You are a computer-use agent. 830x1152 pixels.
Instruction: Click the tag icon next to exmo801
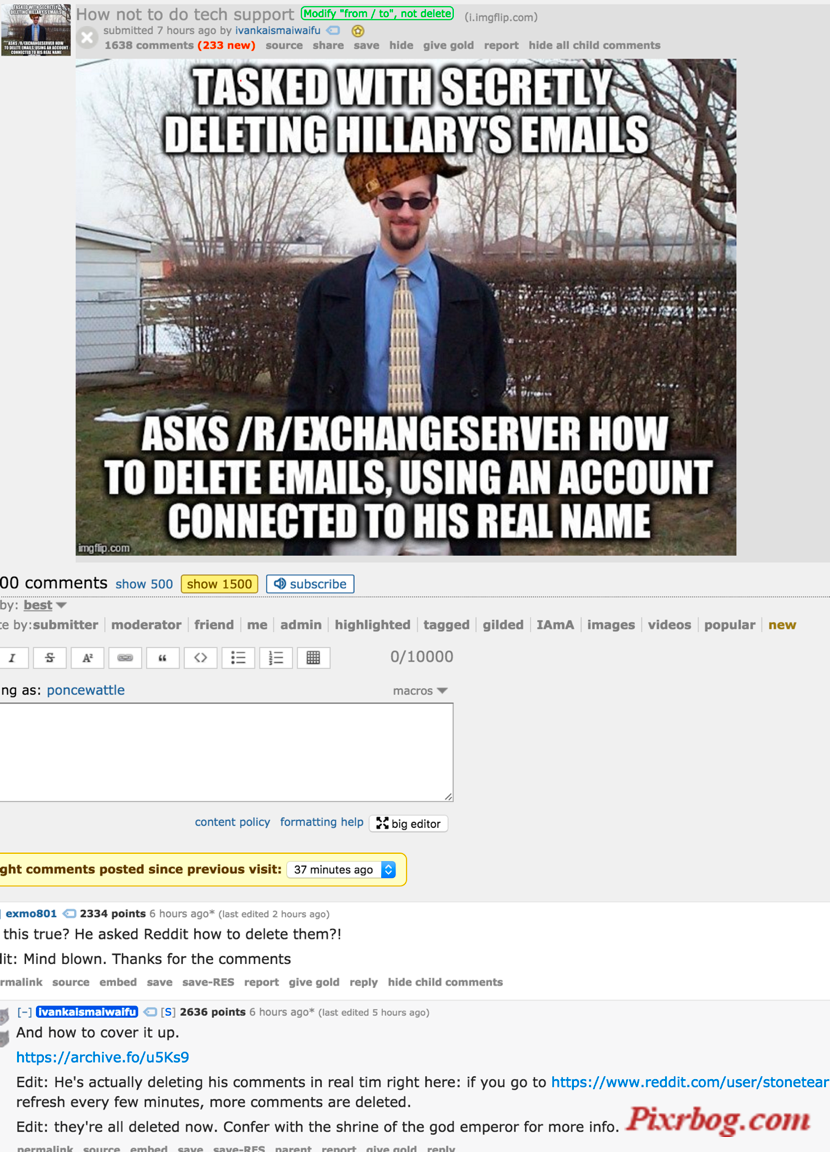coord(69,914)
